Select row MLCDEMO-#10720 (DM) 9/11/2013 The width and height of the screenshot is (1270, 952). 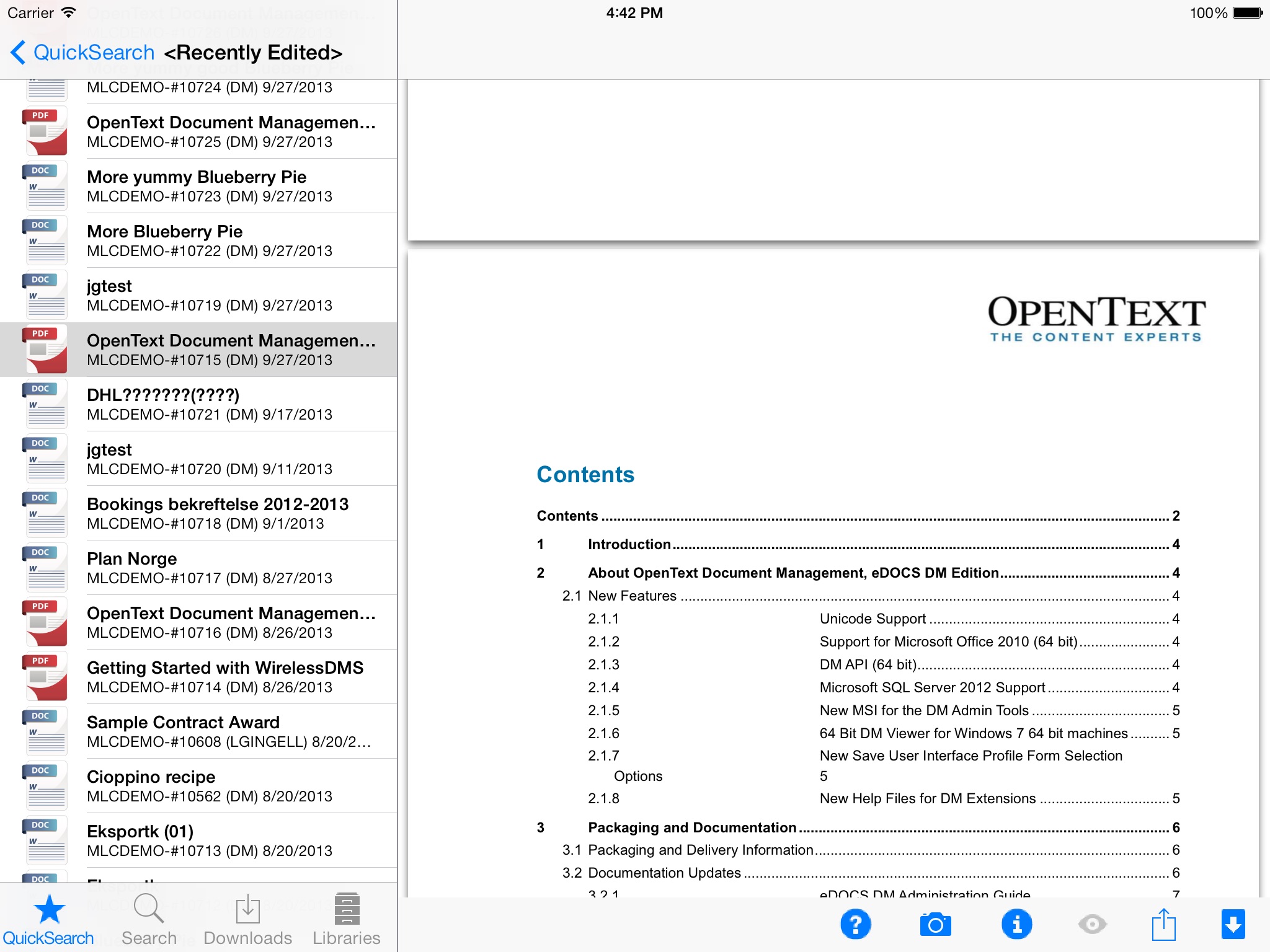tap(198, 459)
